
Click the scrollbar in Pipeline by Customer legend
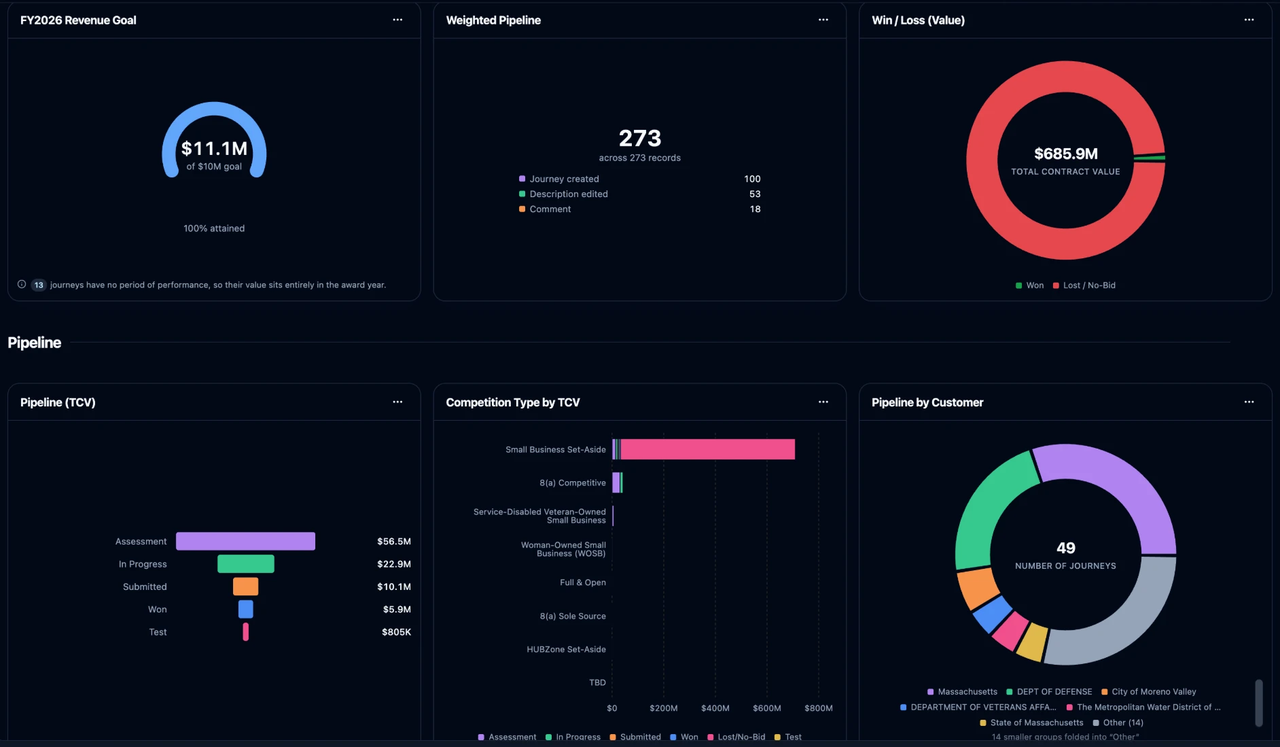click(x=1259, y=703)
